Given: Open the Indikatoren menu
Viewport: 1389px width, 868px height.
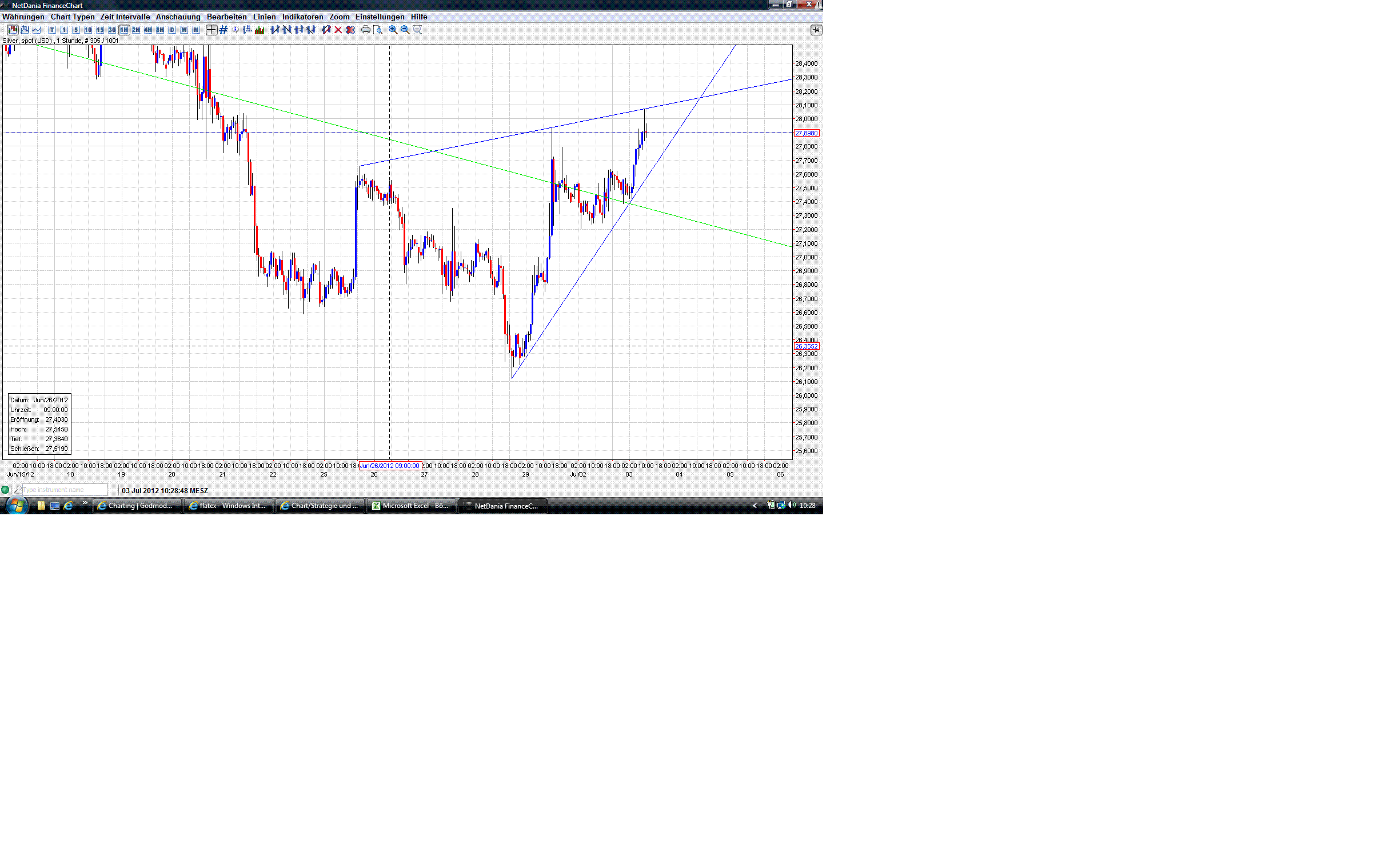Looking at the screenshot, I should coord(302,17).
